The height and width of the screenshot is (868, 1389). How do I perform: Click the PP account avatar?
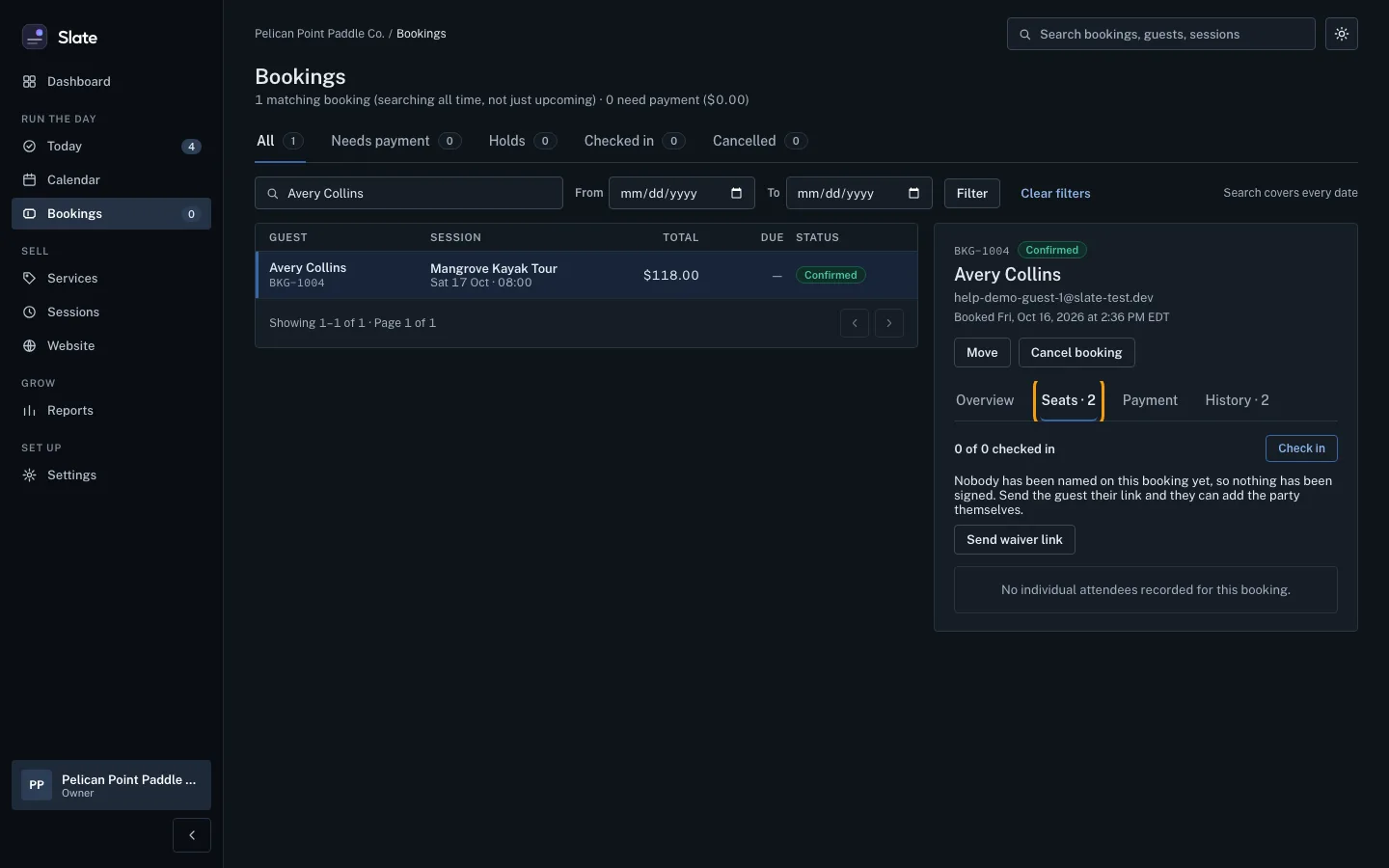coord(37,785)
